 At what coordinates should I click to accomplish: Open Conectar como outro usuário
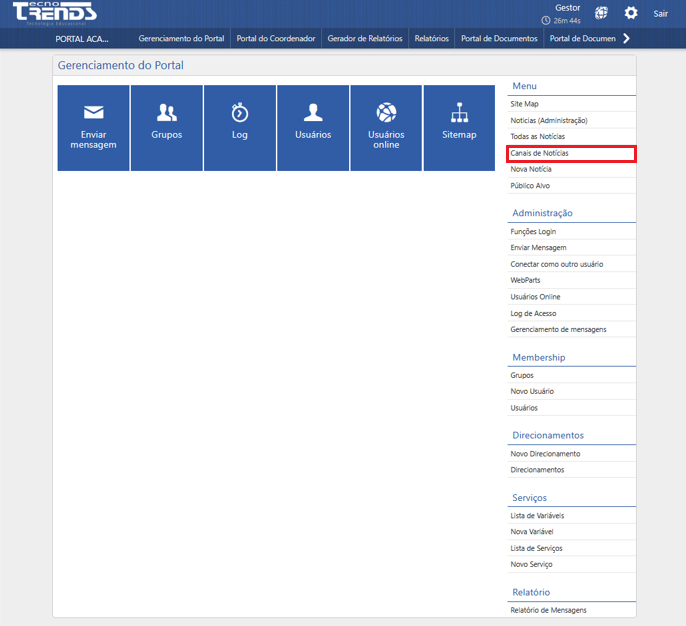556,264
